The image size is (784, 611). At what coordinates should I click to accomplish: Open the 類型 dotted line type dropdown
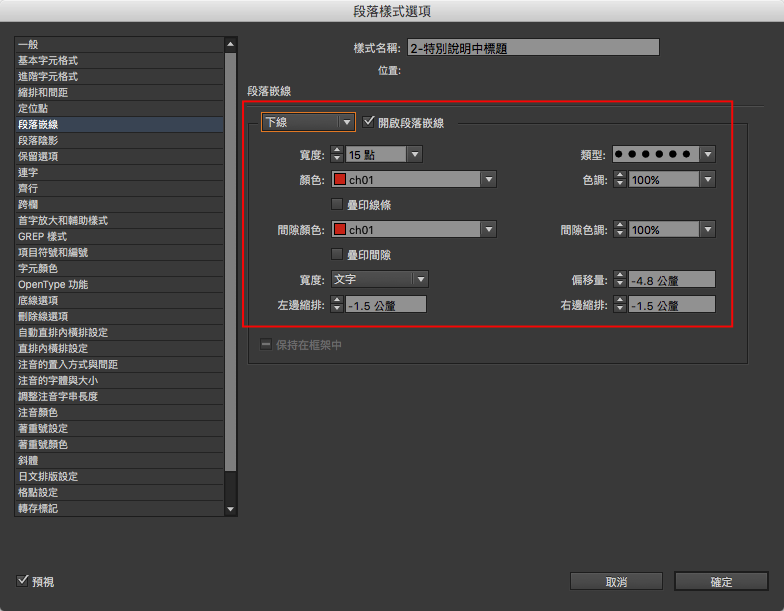point(664,154)
